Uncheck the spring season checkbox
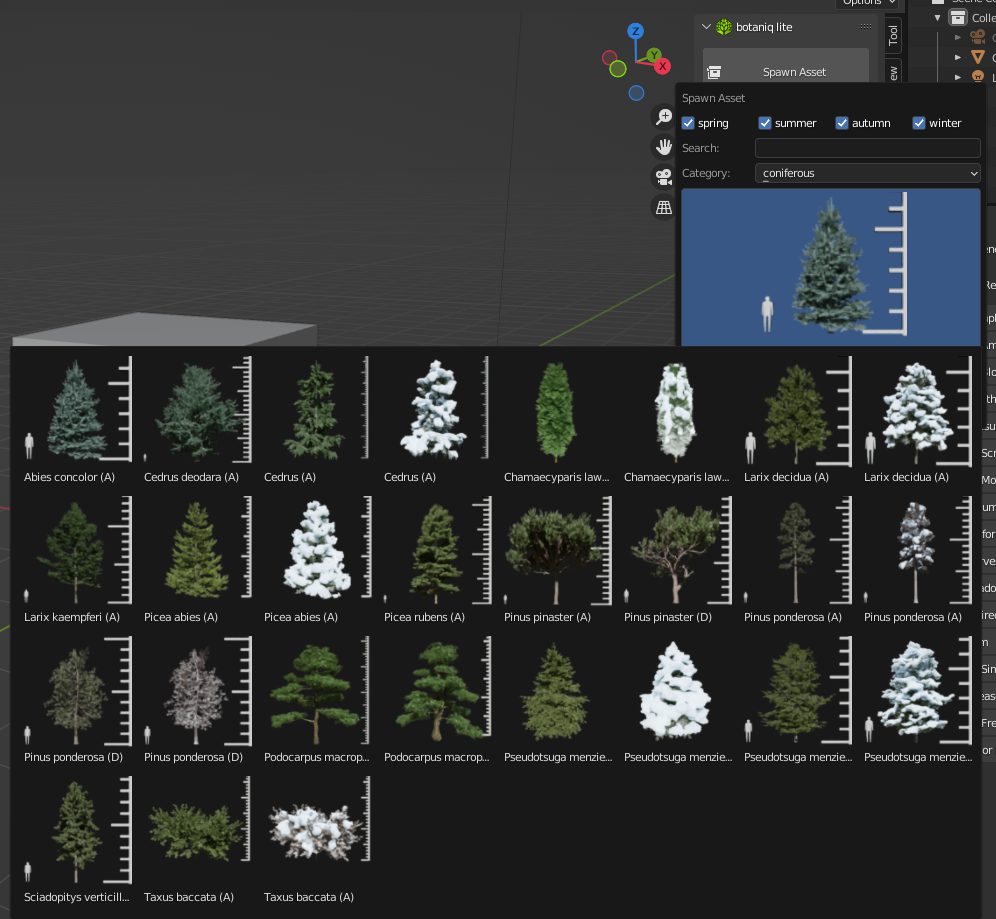 (x=688, y=123)
